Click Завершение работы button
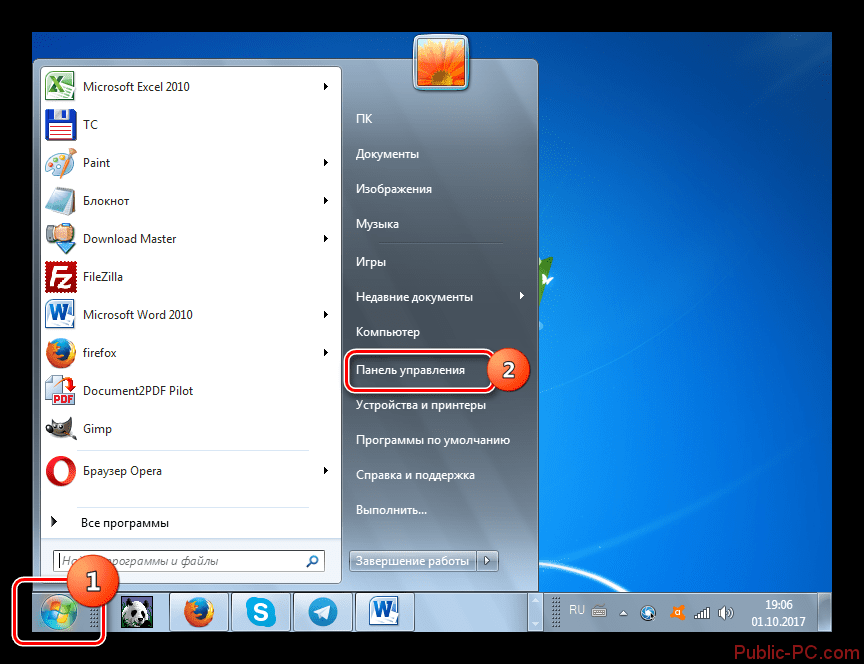 (413, 561)
